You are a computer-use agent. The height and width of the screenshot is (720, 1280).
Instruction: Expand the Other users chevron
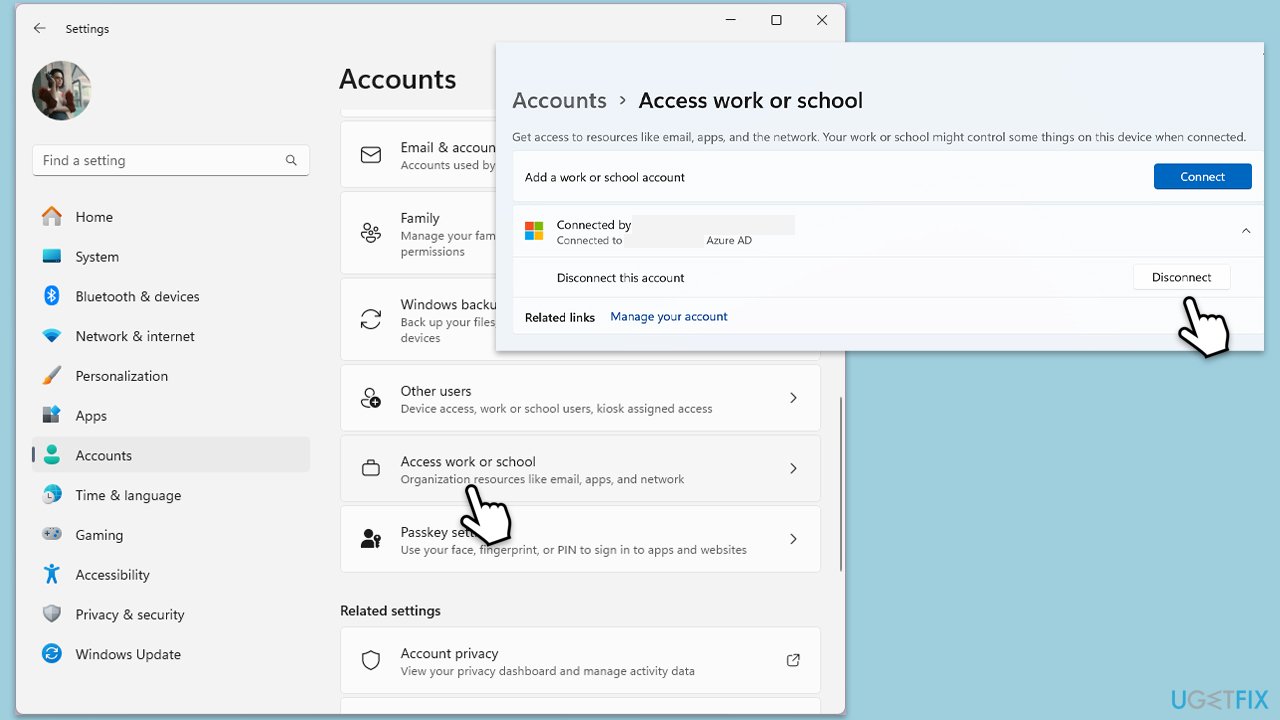tap(793, 398)
